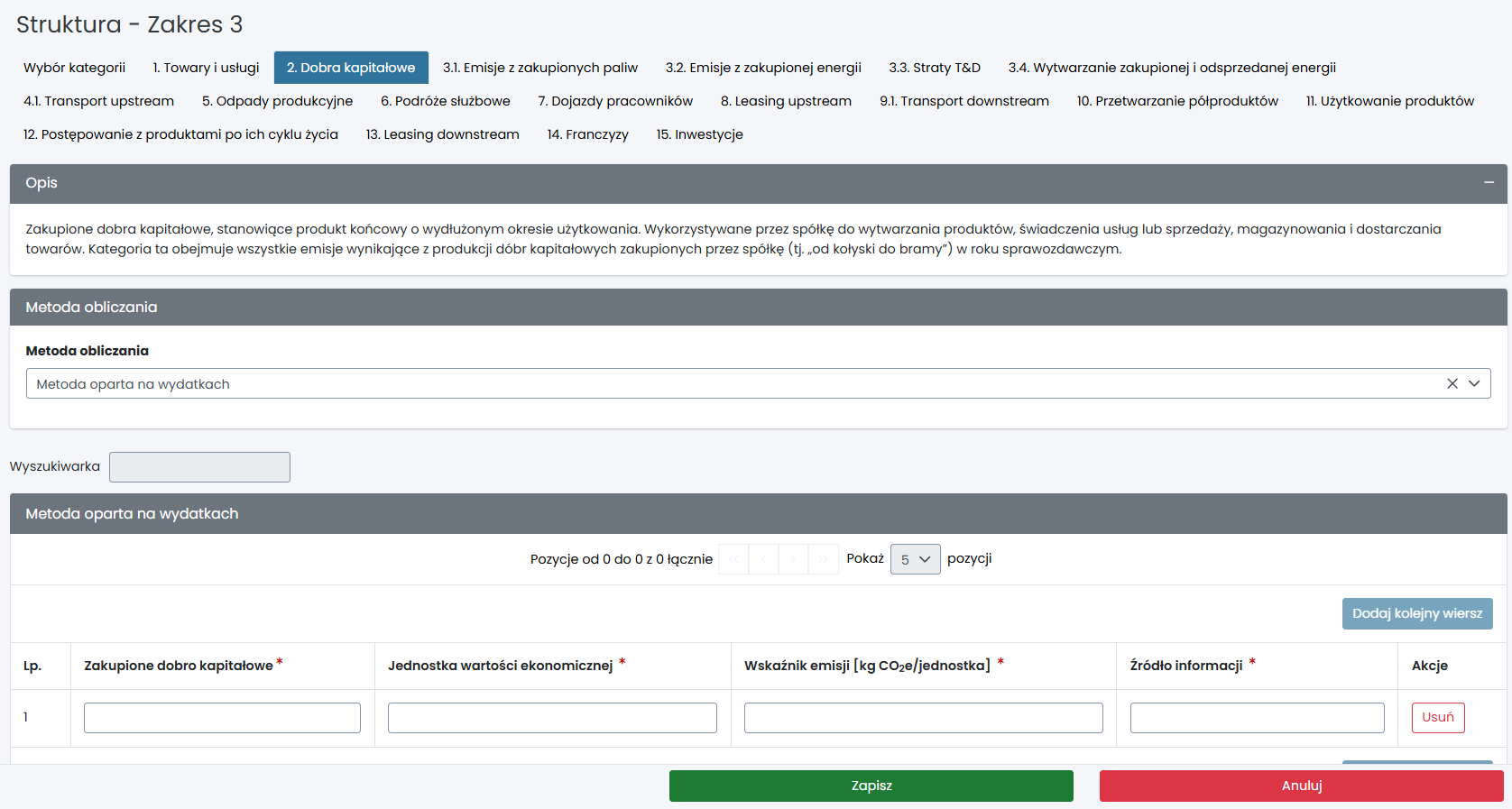This screenshot has height=809, width=1512.
Task: Open the Pokaż positions count dropdown
Action: tap(915, 559)
